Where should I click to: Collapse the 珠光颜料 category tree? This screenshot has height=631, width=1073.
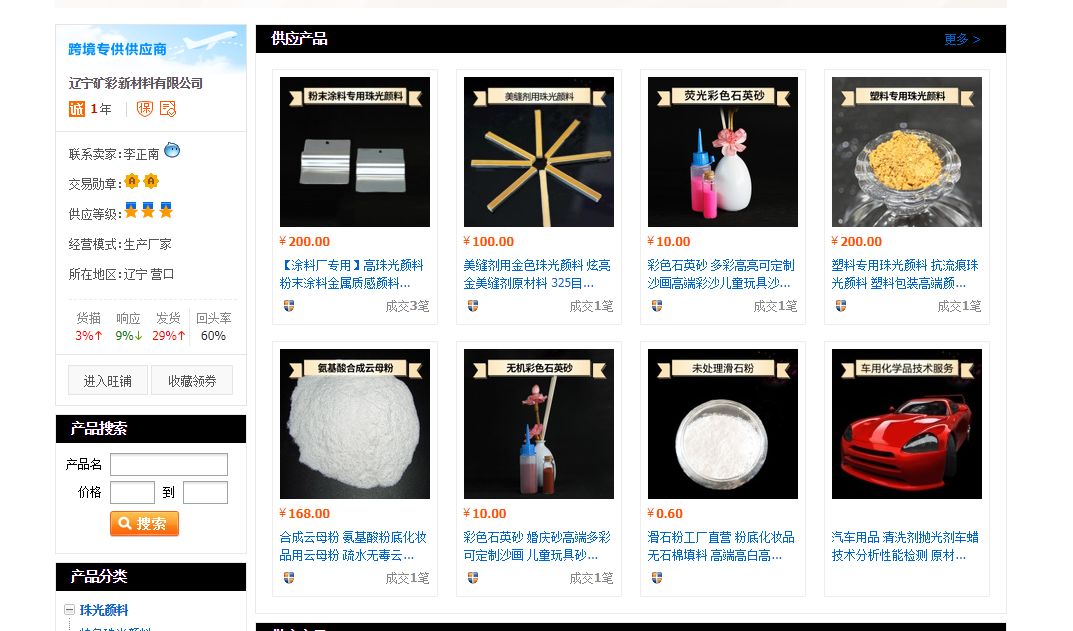(x=69, y=609)
